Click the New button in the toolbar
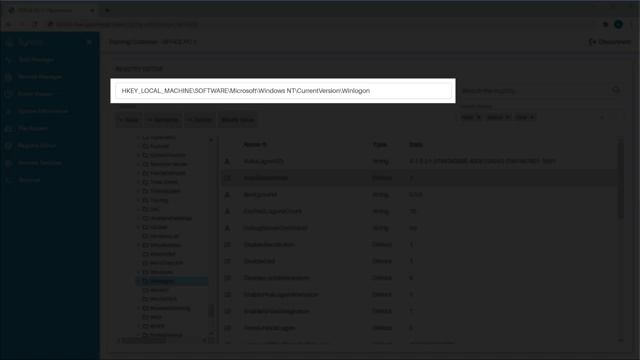The image size is (640, 360). coord(129,120)
